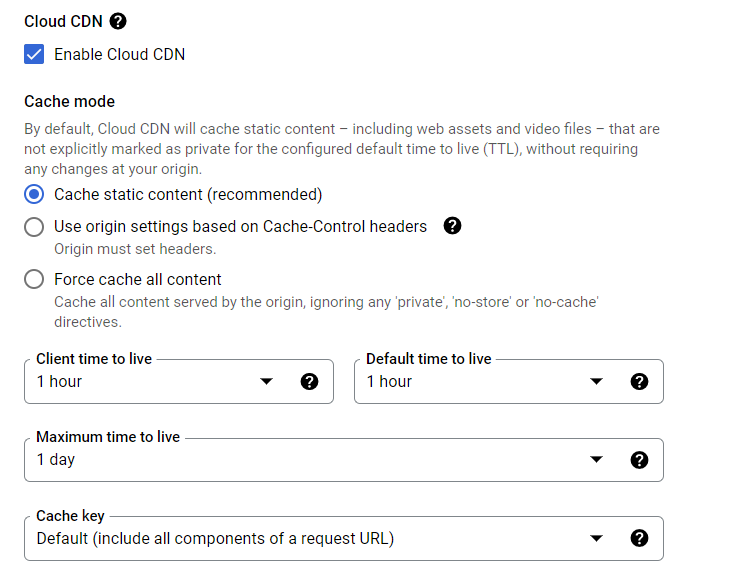Click the 'Default (include all components...)' cache key value

(x=215, y=538)
